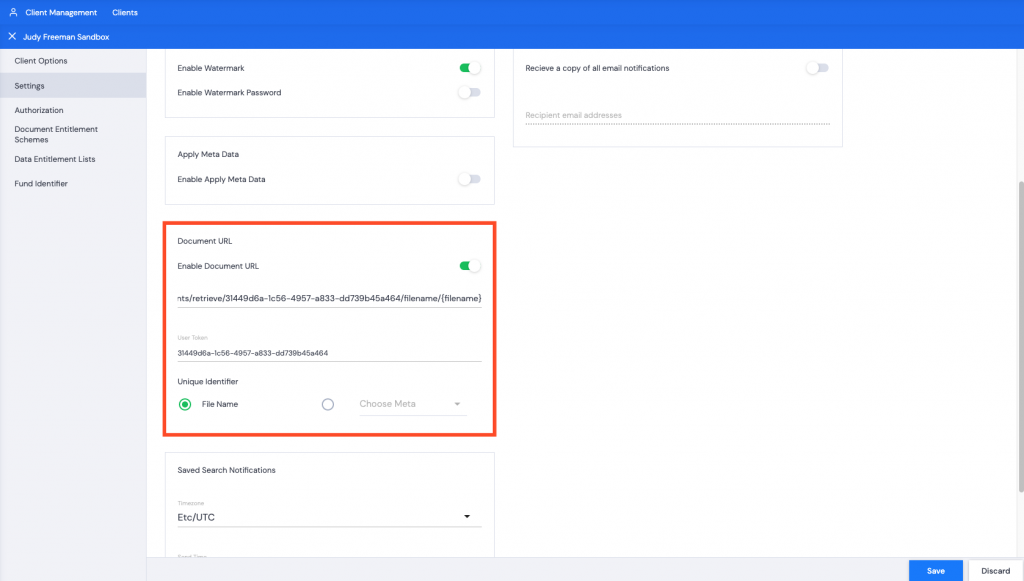Image resolution: width=1024 pixels, height=581 pixels.
Task: Click the Document URL path field
Action: coord(329,298)
